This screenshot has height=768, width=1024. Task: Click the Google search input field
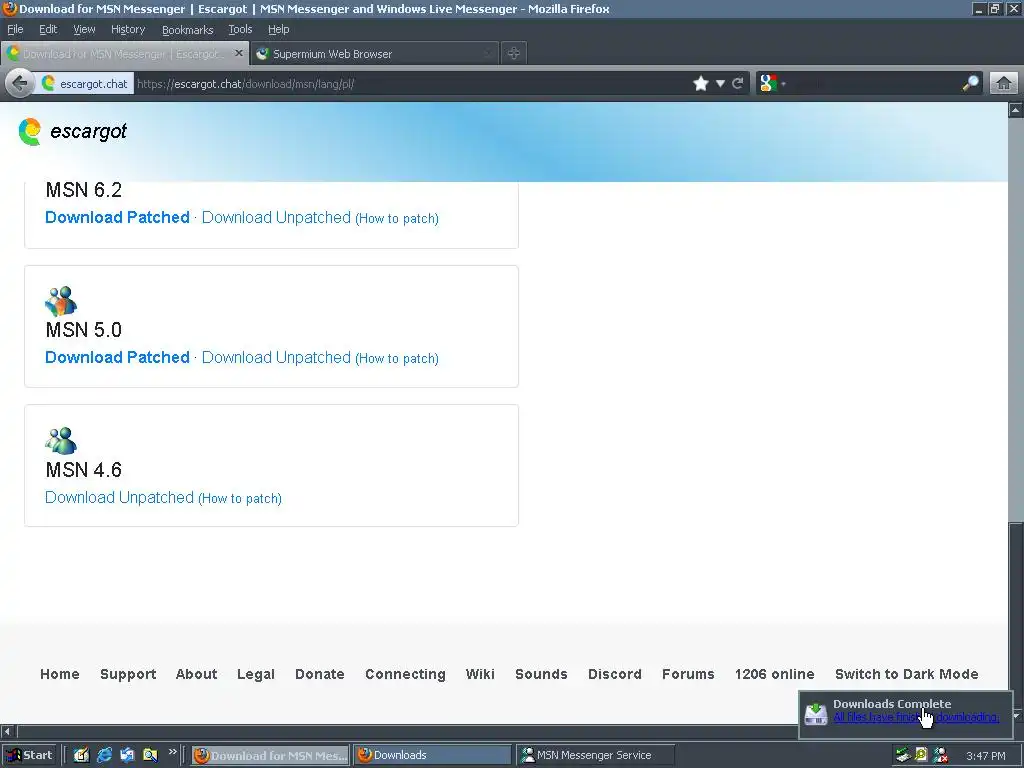874,83
